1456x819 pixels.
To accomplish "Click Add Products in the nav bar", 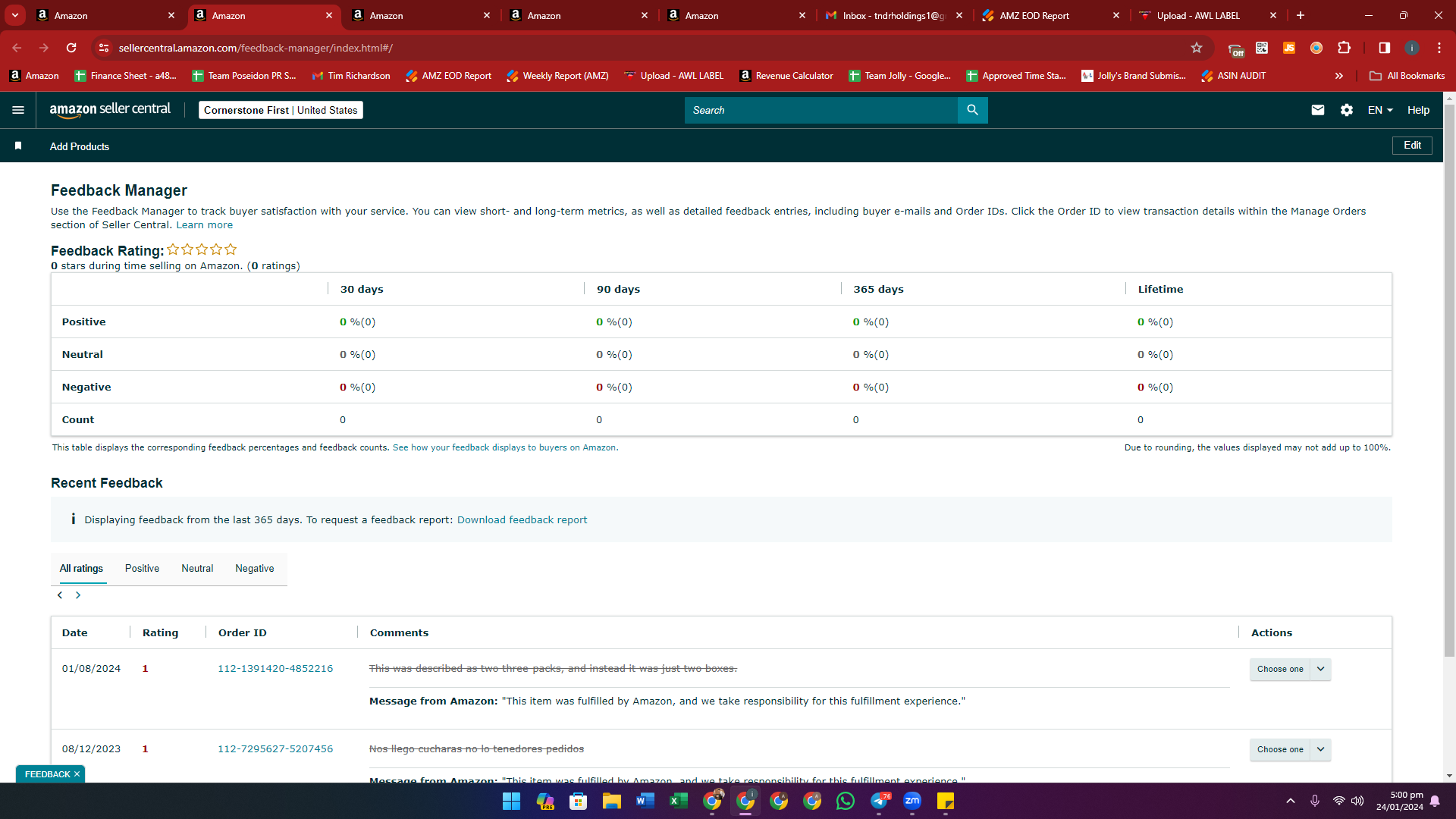I will [x=80, y=146].
